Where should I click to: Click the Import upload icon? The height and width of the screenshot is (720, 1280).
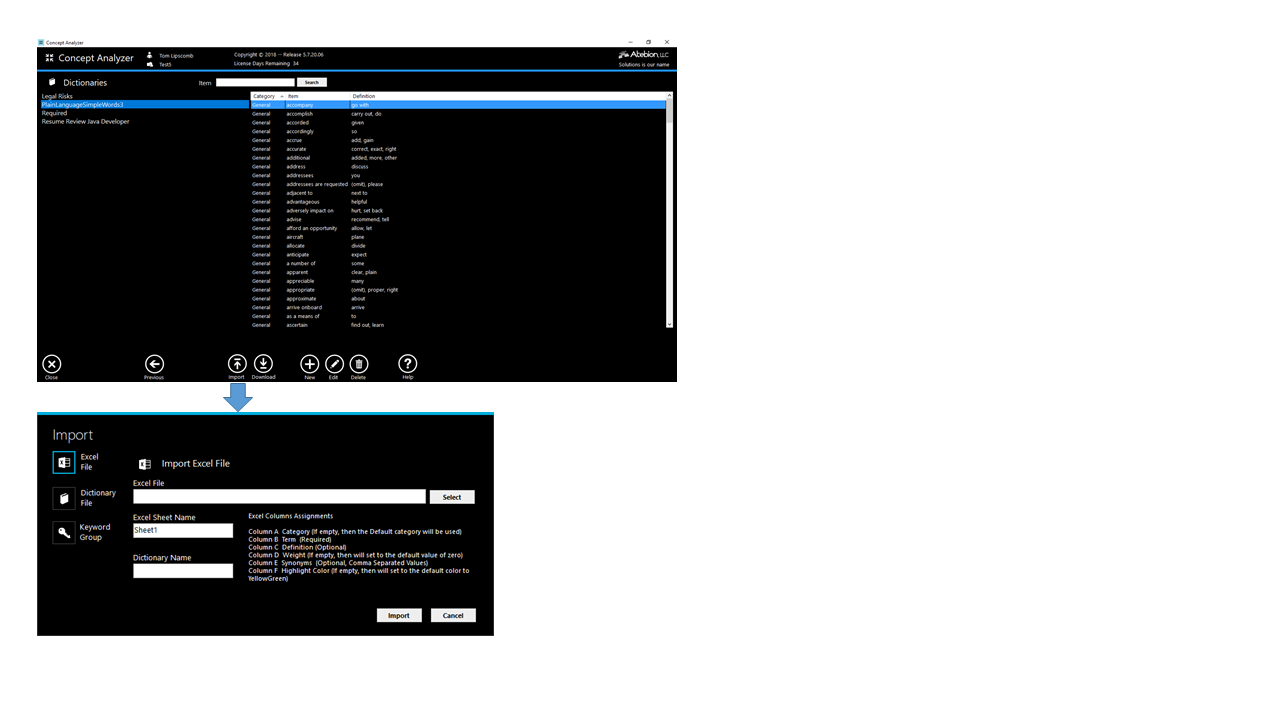(x=237, y=364)
